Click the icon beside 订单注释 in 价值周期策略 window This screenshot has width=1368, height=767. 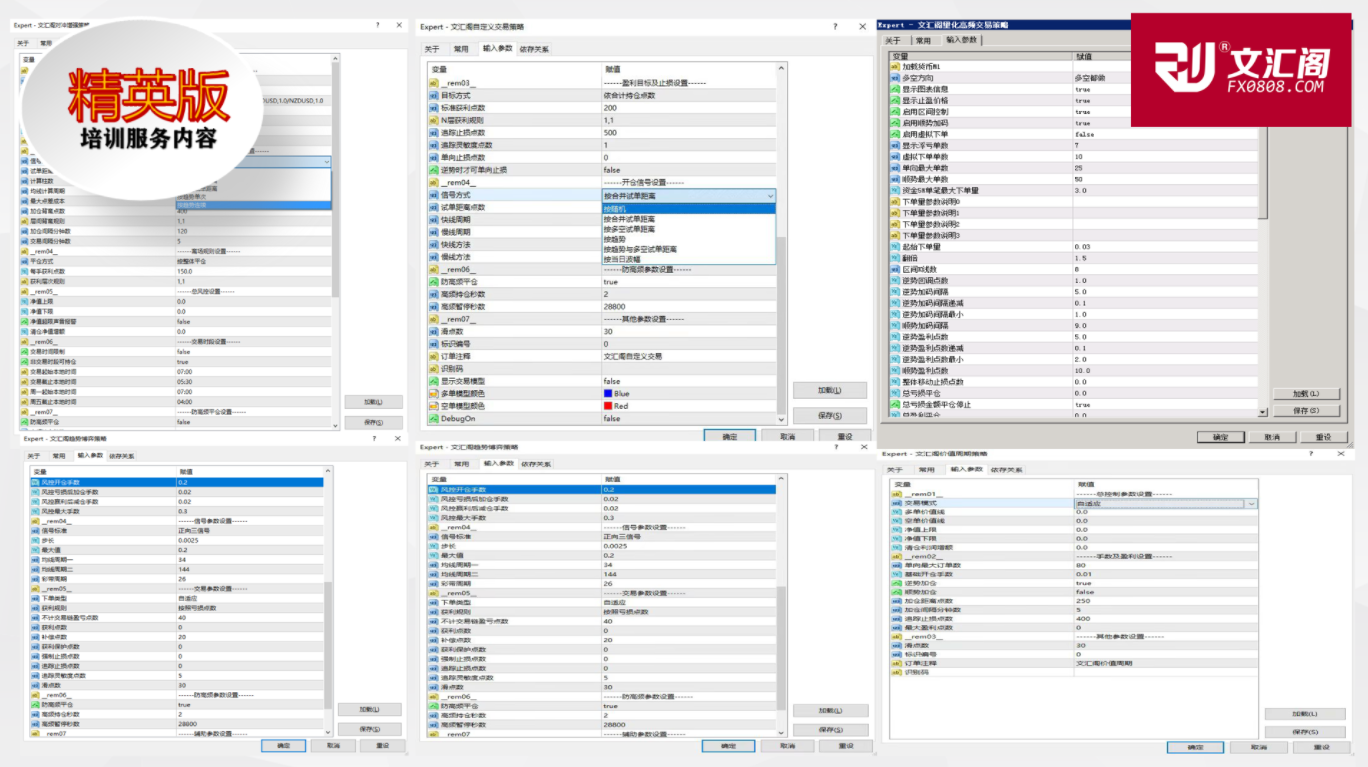[x=895, y=663]
